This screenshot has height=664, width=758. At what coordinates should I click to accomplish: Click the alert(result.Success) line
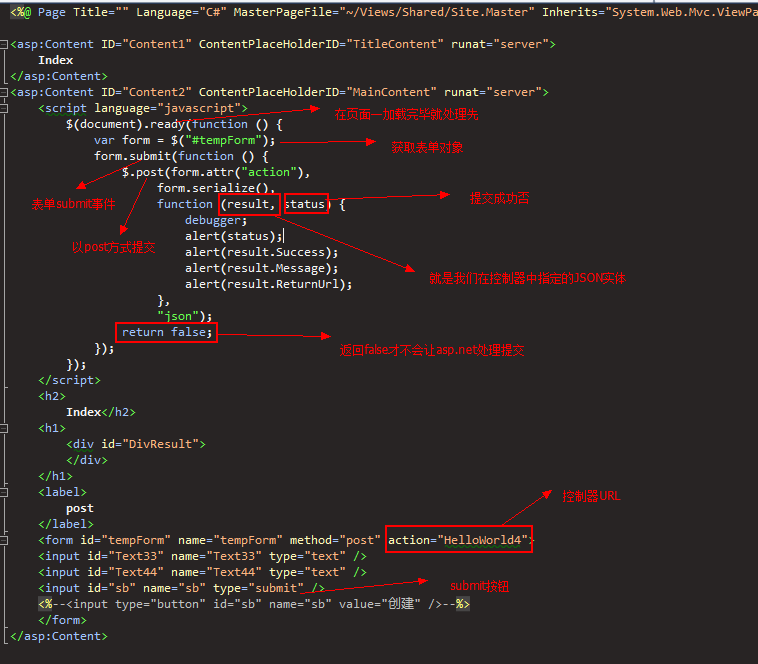click(261, 252)
